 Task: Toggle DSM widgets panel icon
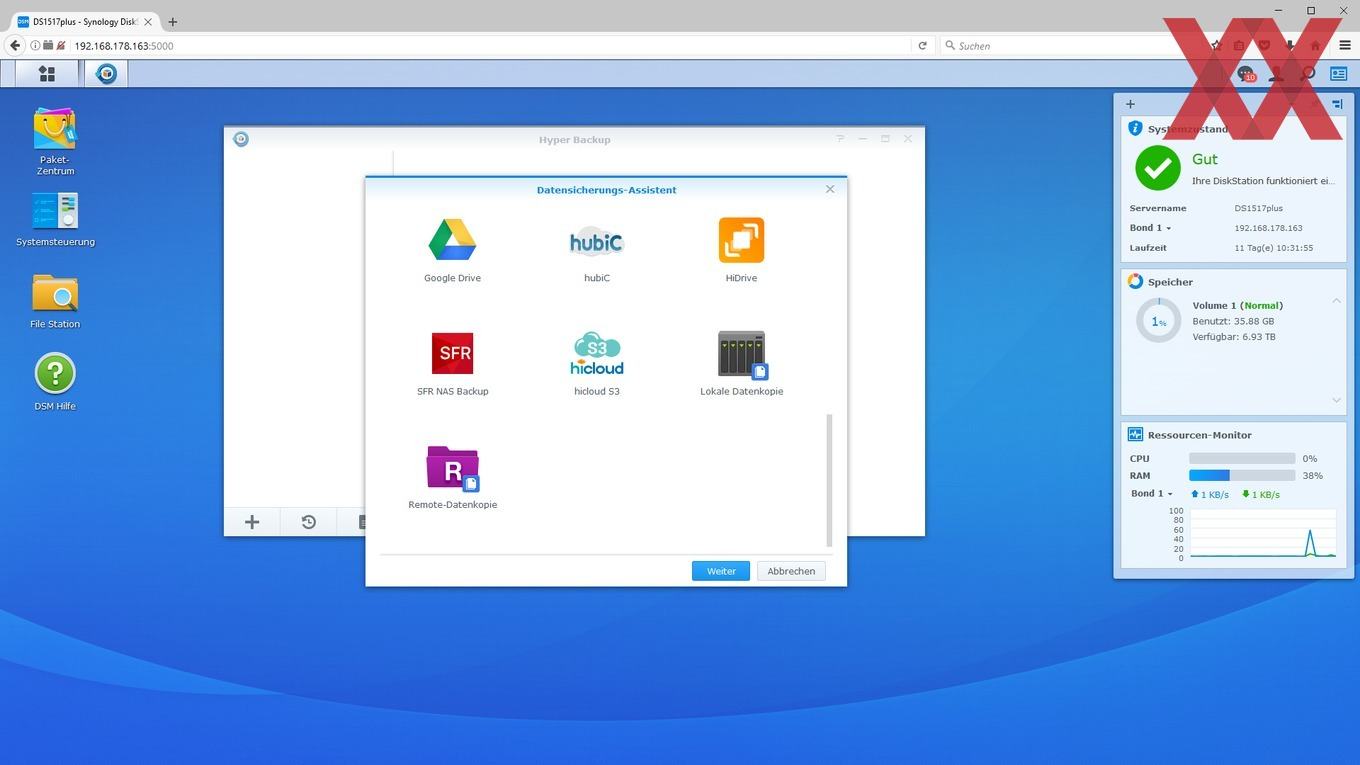(1338, 73)
